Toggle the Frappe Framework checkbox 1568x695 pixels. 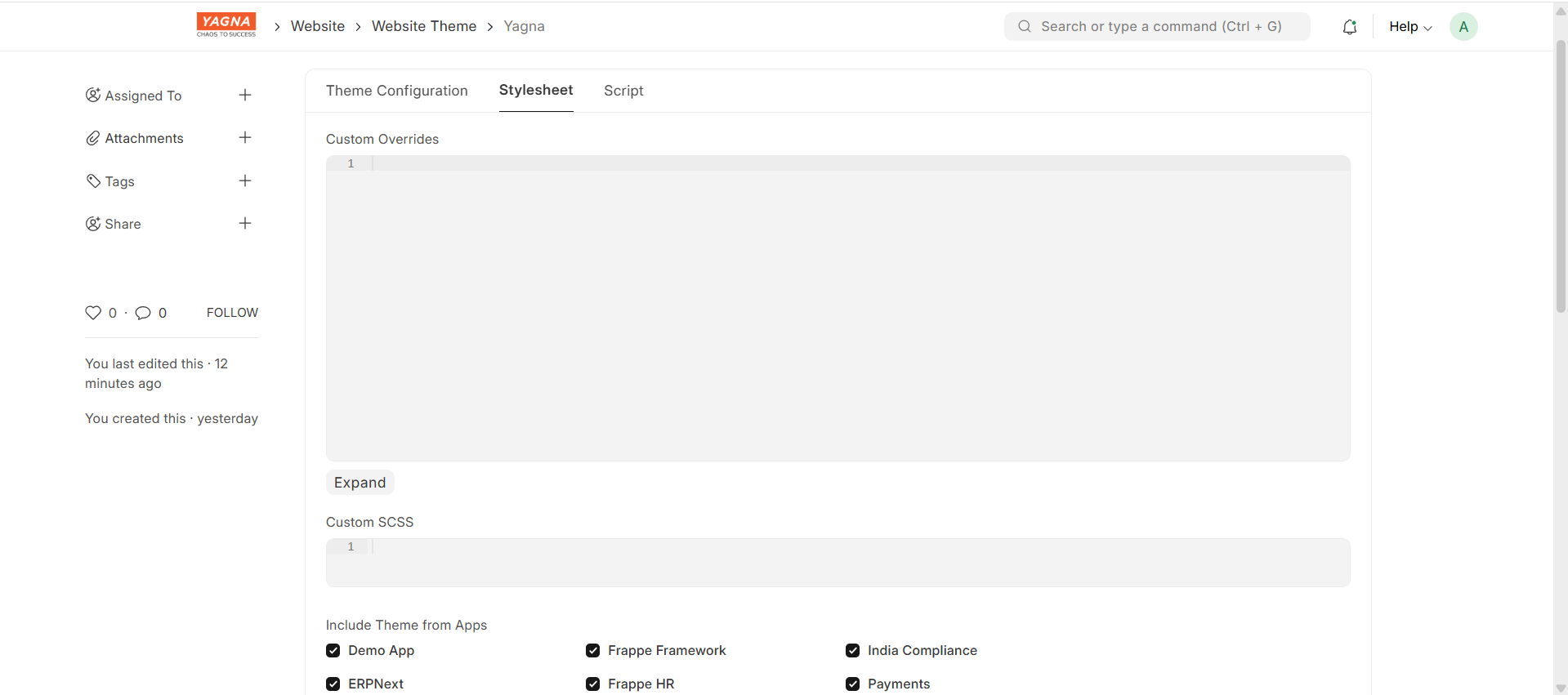[593, 651]
